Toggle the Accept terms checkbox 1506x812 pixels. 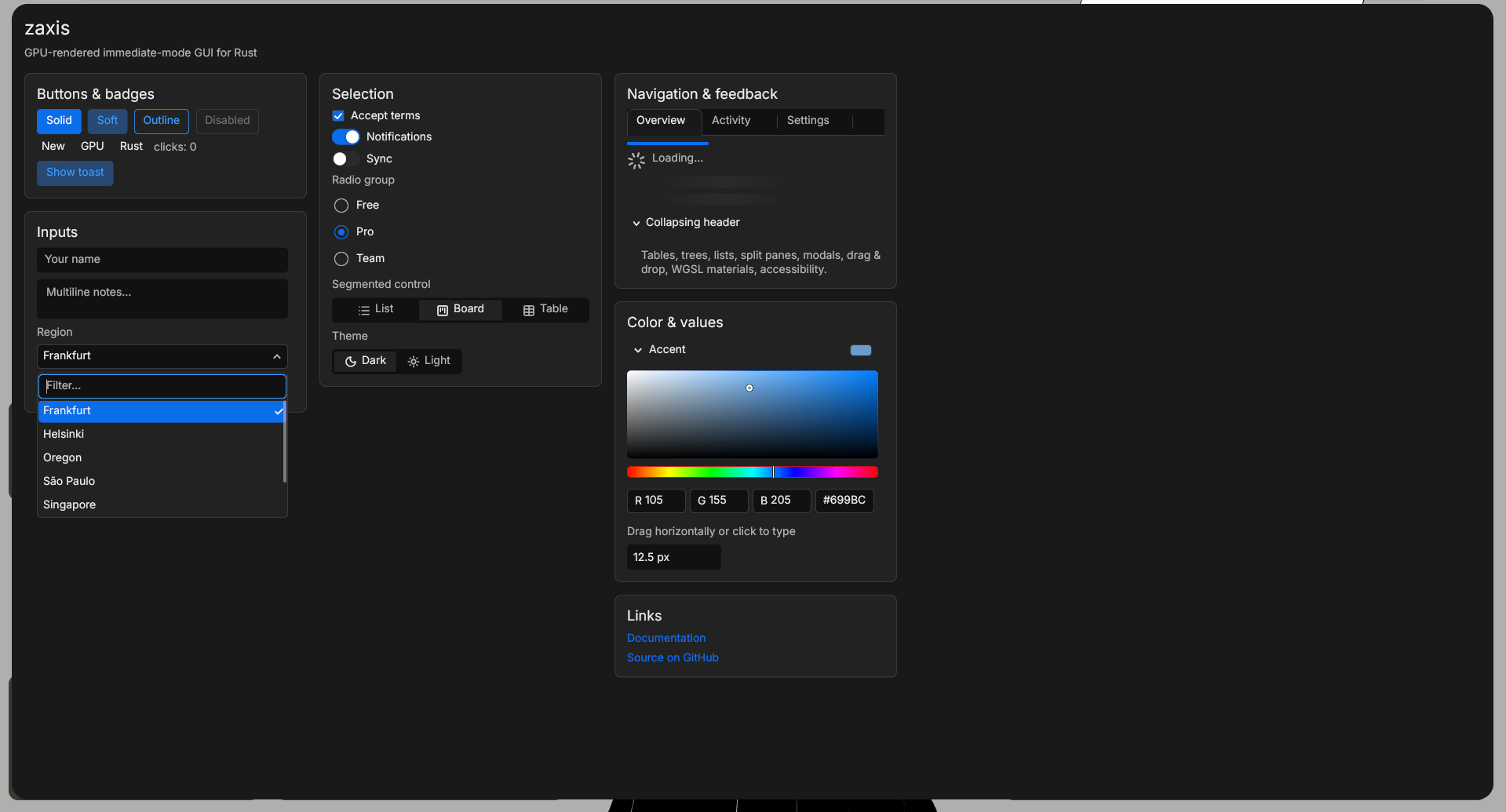pyautogui.click(x=338, y=116)
